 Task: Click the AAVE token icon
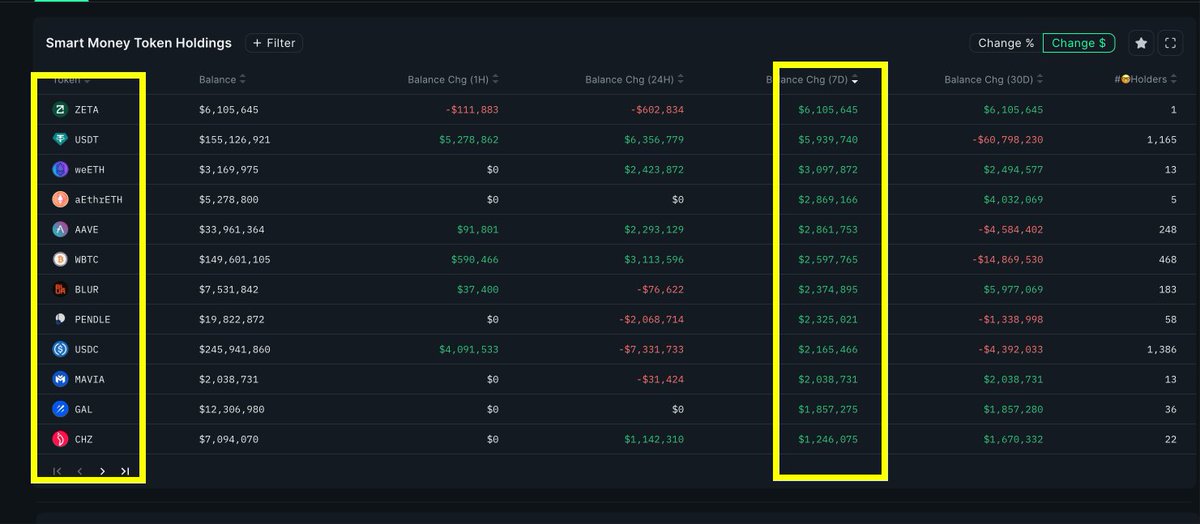click(59, 230)
